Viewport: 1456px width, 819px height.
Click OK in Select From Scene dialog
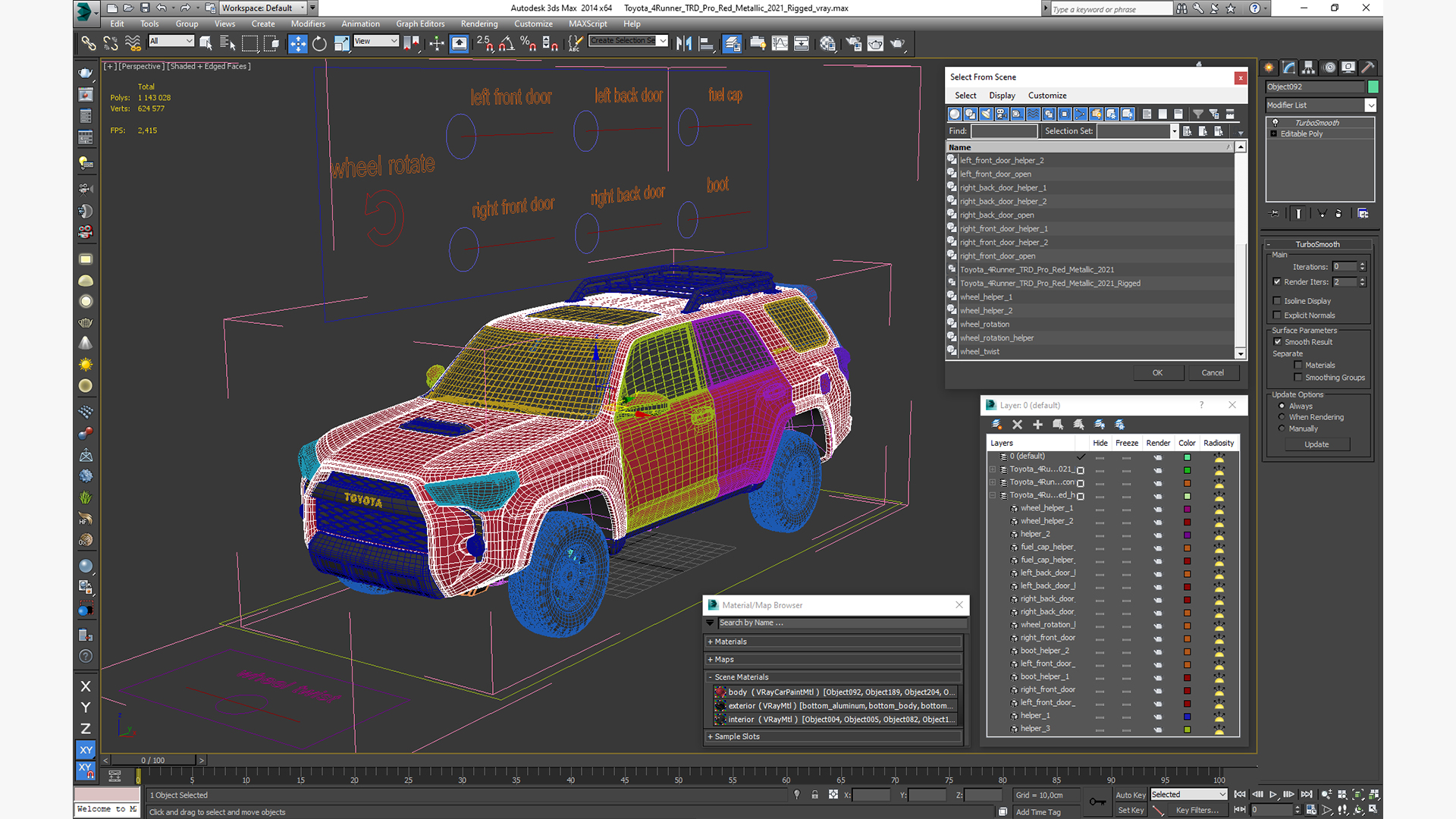[x=1157, y=372]
